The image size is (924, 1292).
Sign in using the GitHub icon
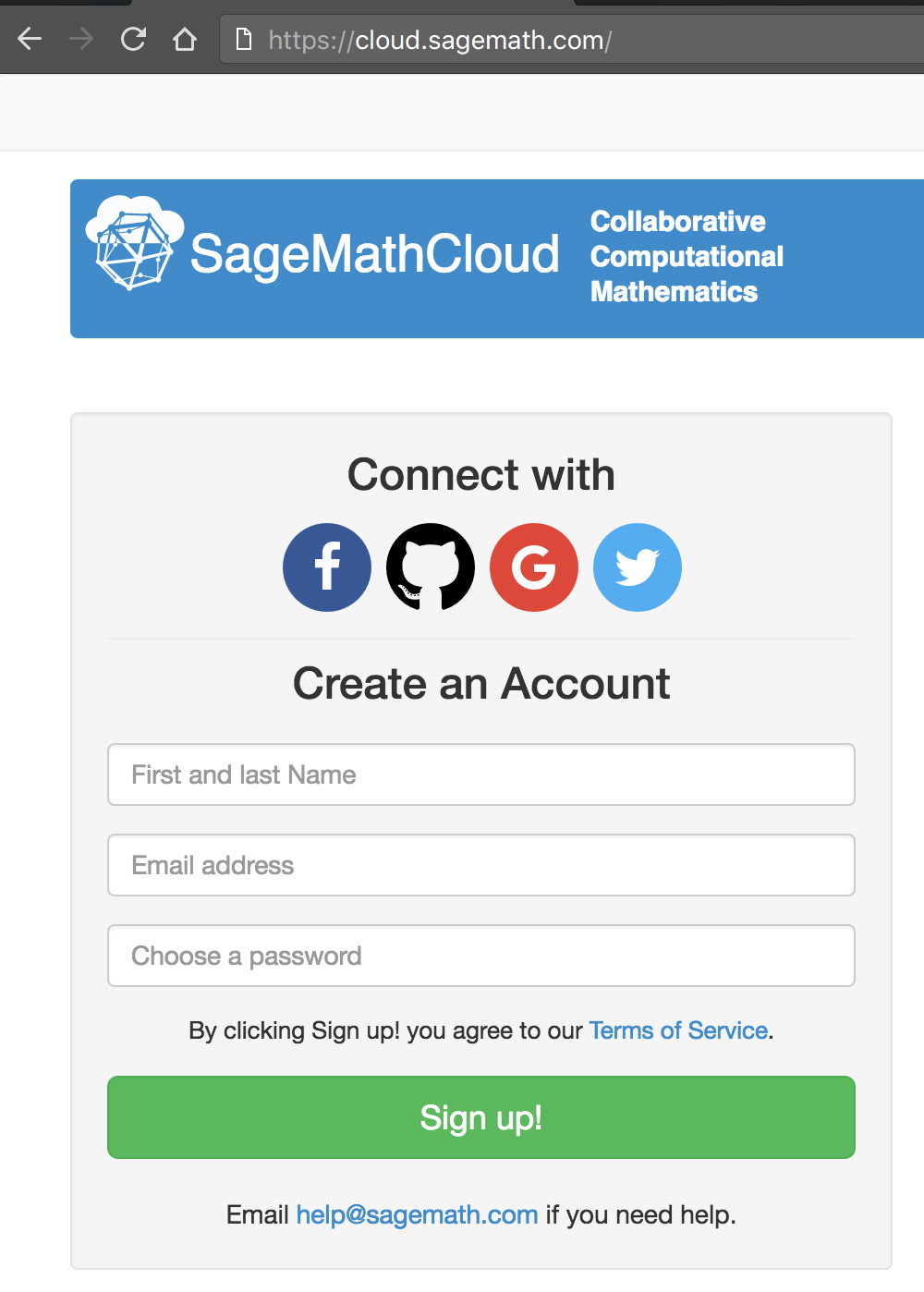pyautogui.click(x=431, y=567)
